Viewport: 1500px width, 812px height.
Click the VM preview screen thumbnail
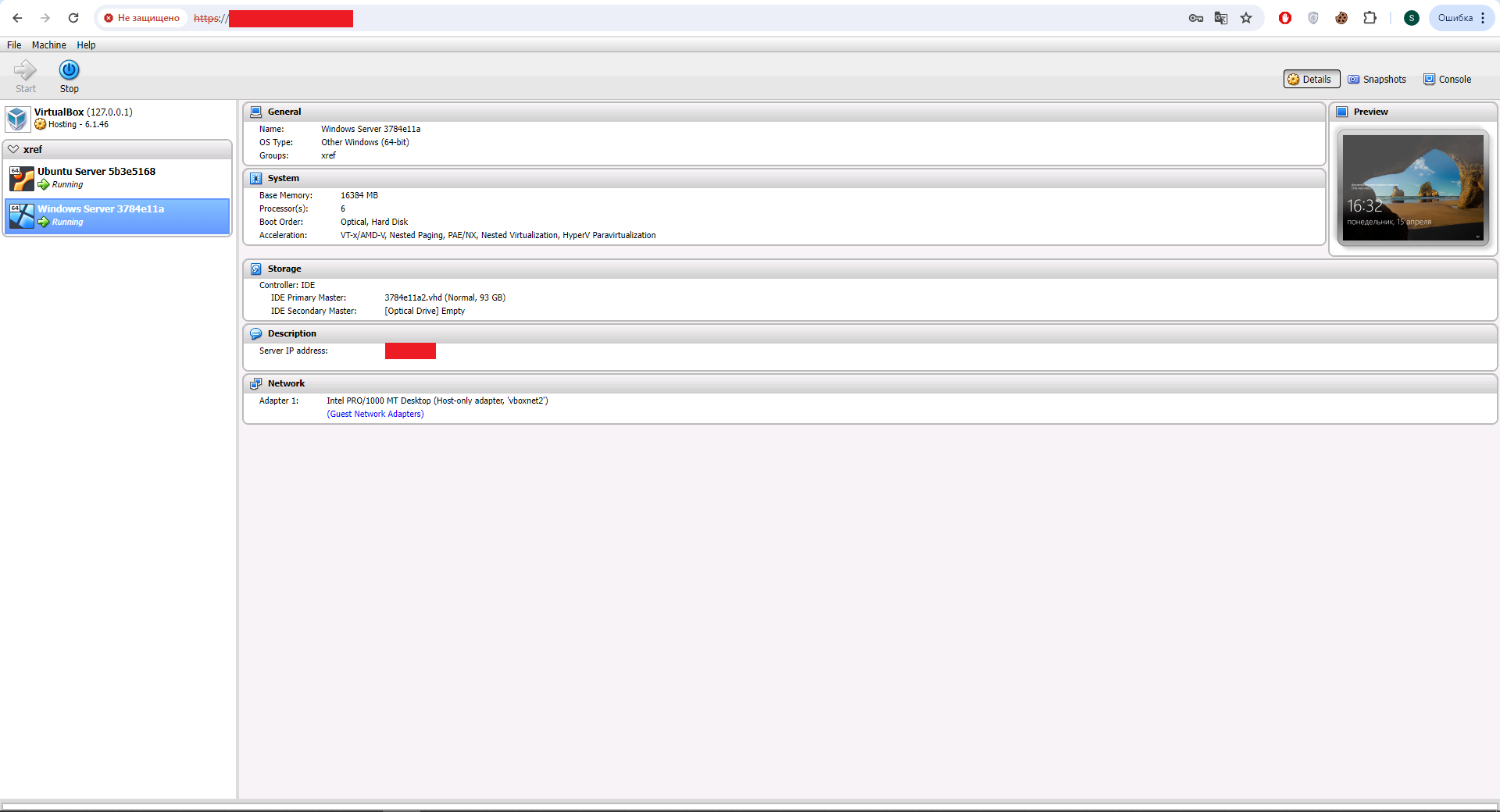coord(1412,187)
